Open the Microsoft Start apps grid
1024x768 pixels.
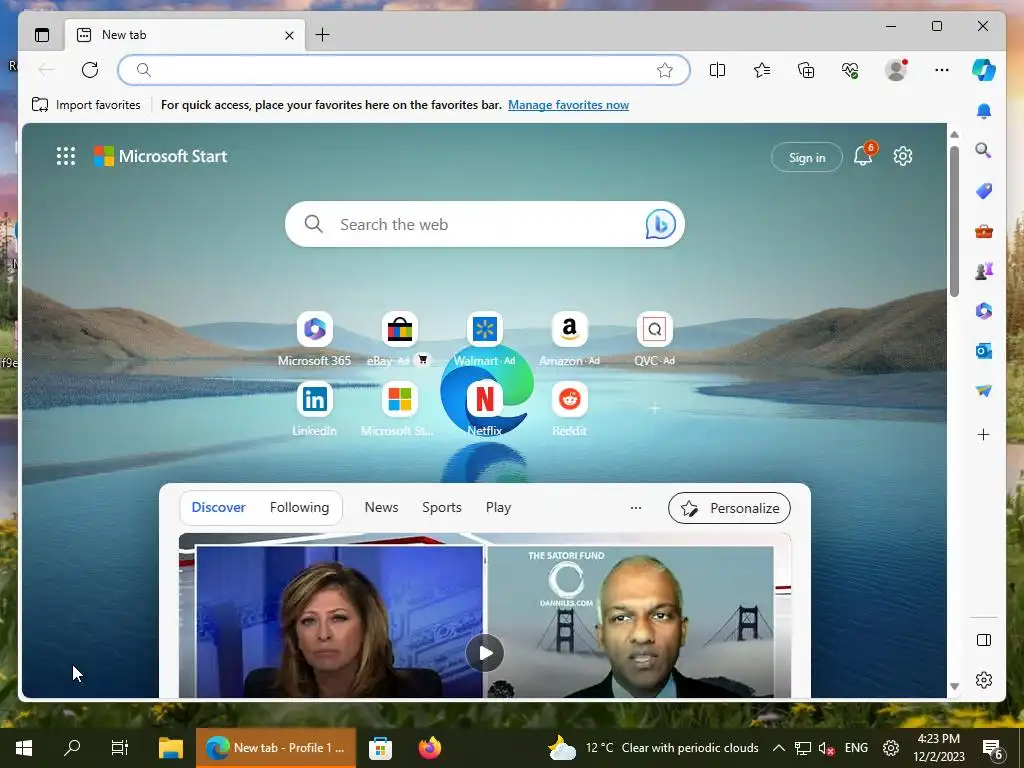65,156
